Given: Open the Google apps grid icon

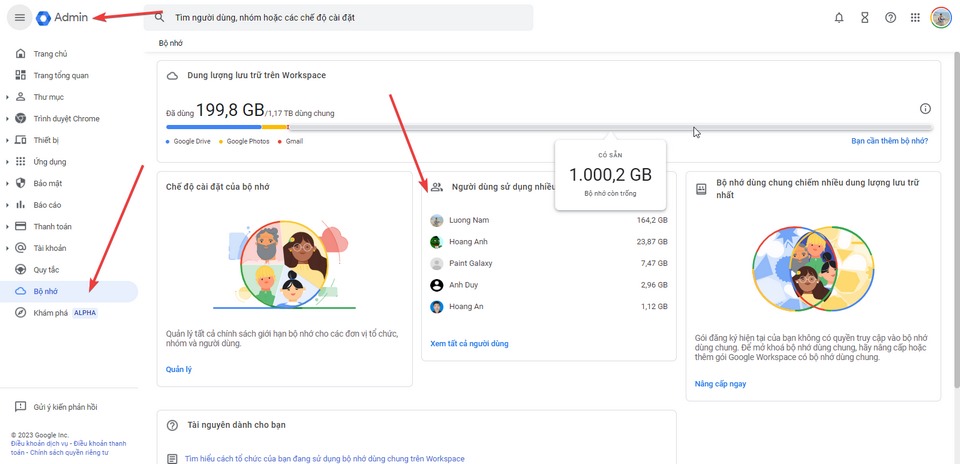Looking at the screenshot, I should 915,18.
